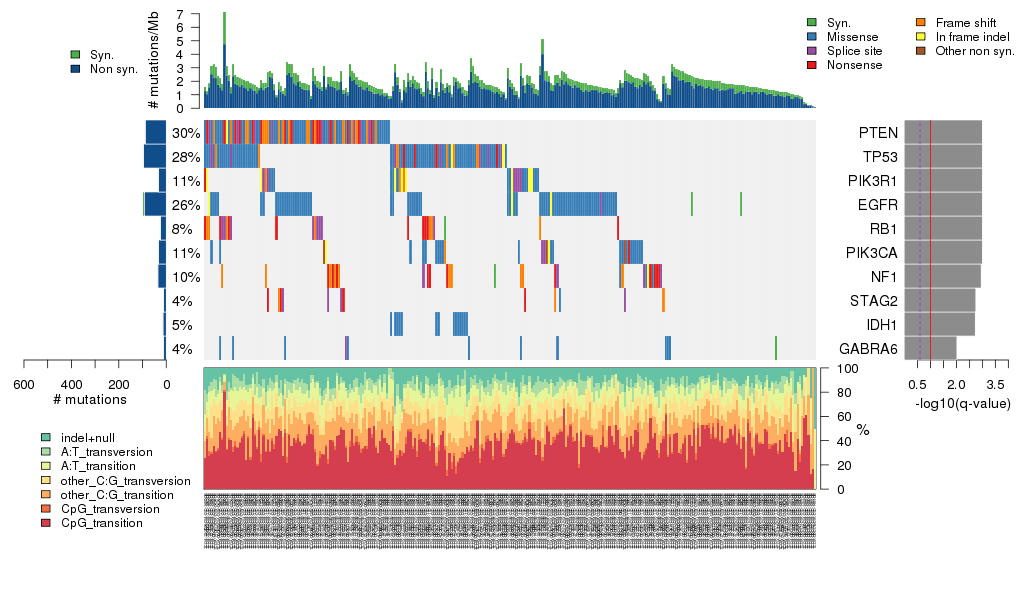Screen dimensions: 1020x600
Task: Click the blue Missense legend swatch
Action: [x=811, y=36]
